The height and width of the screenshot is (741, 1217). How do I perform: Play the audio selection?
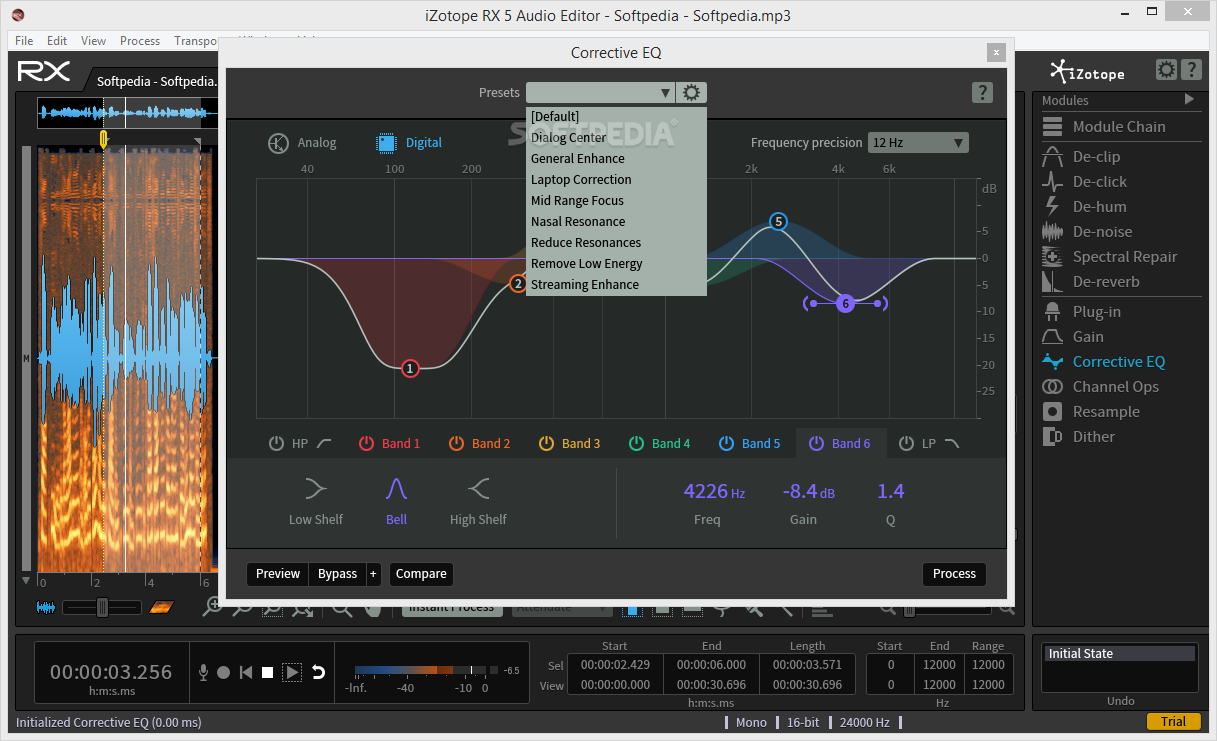click(x=292, y=673)
